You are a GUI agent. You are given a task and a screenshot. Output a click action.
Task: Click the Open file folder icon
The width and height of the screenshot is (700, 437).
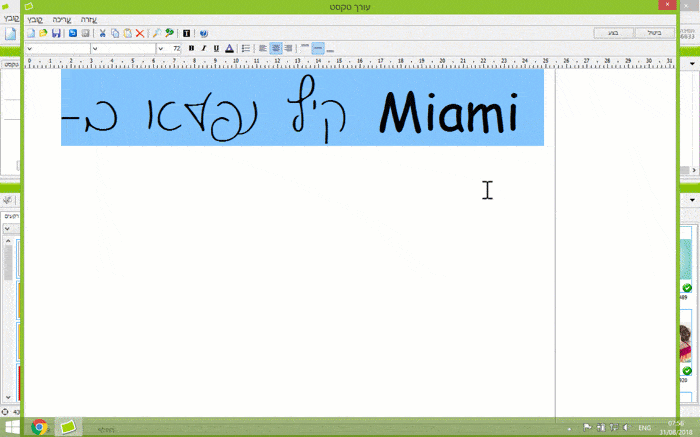pos(43,33)
